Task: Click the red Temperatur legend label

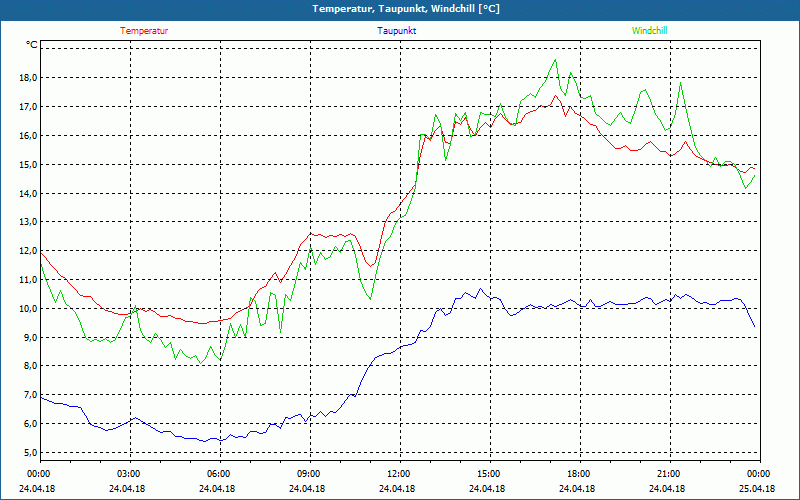Action: point(144,30)
